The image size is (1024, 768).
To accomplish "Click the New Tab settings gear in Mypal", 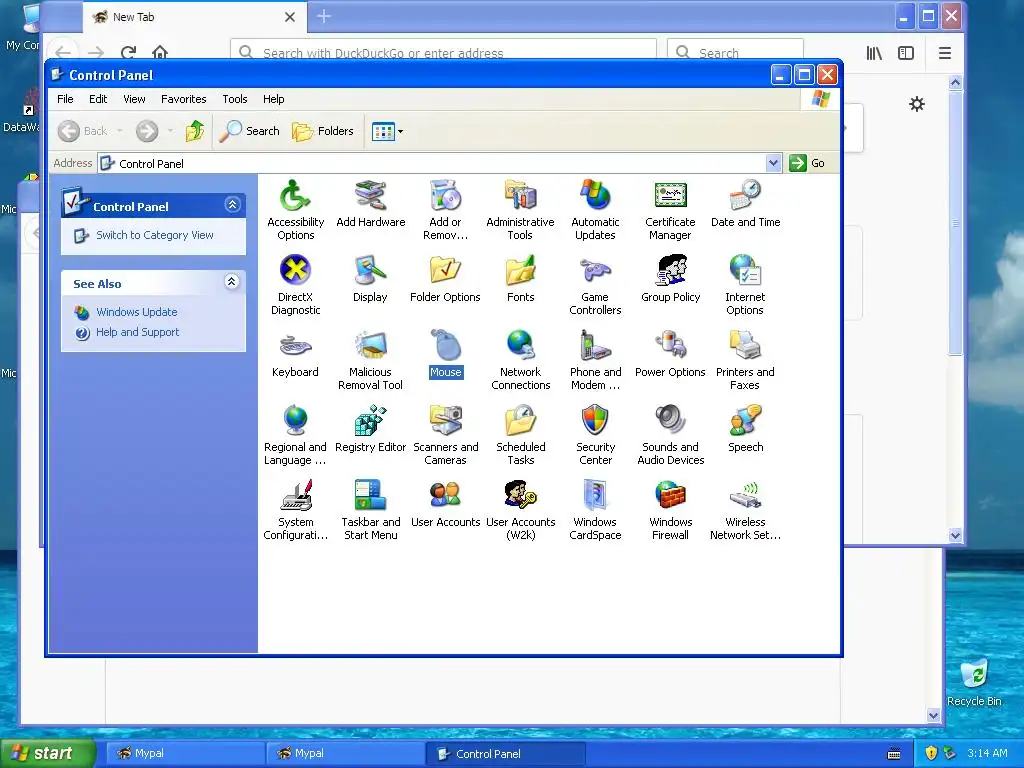I will [x=917, y=104].
